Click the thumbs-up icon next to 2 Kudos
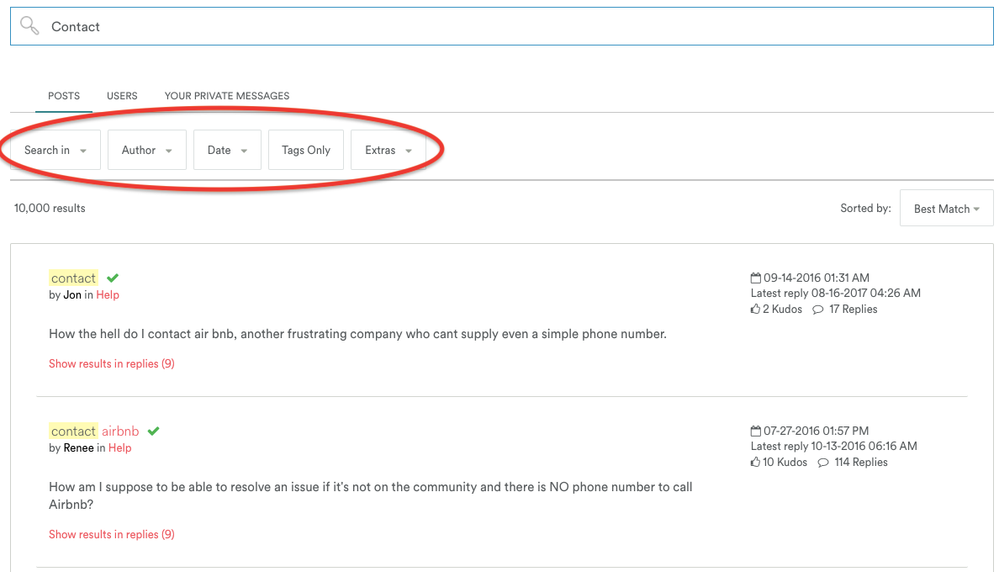999x572 pixels. [x=756, y=310]
